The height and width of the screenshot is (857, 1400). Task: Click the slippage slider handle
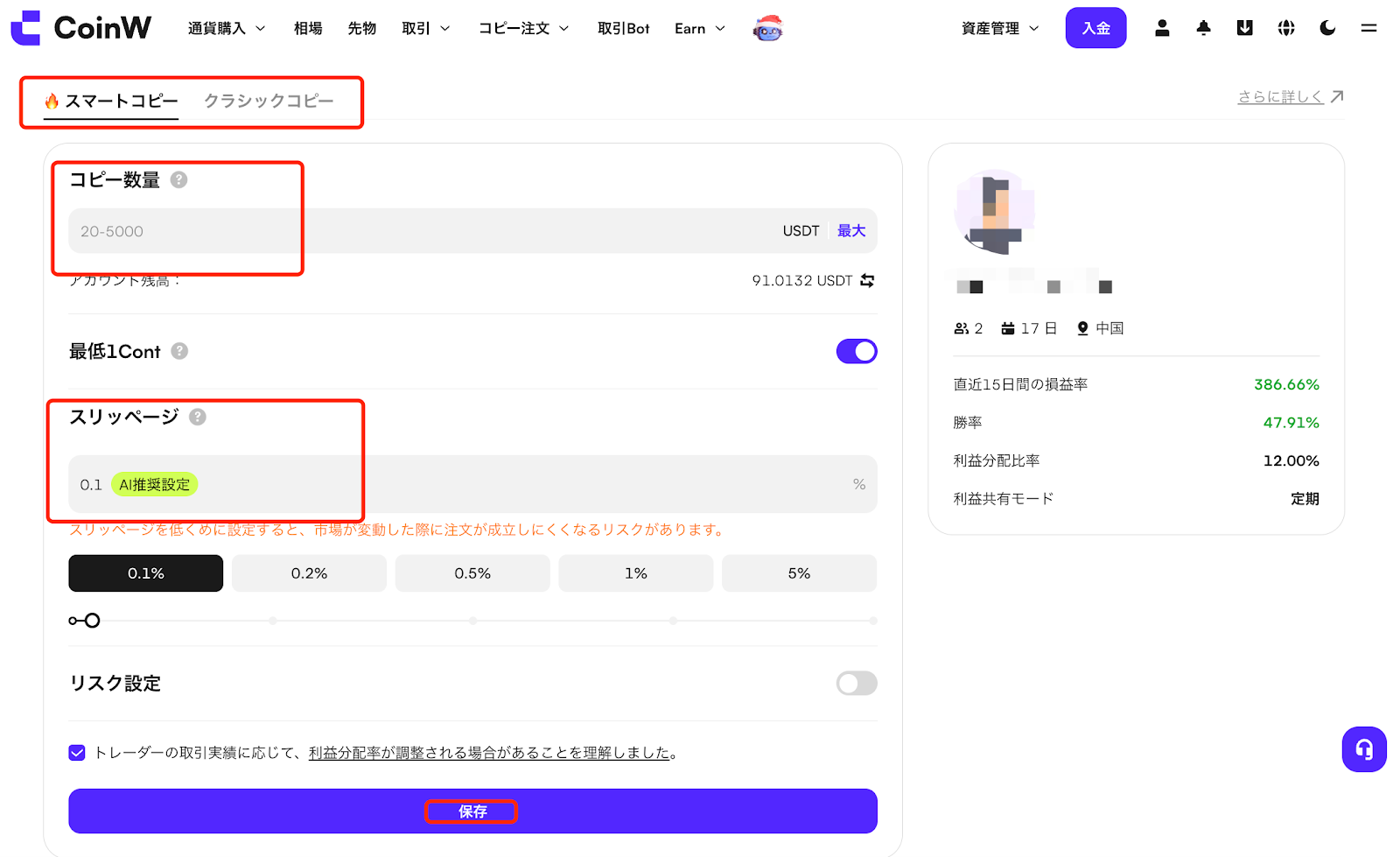(x=92, y=621)
